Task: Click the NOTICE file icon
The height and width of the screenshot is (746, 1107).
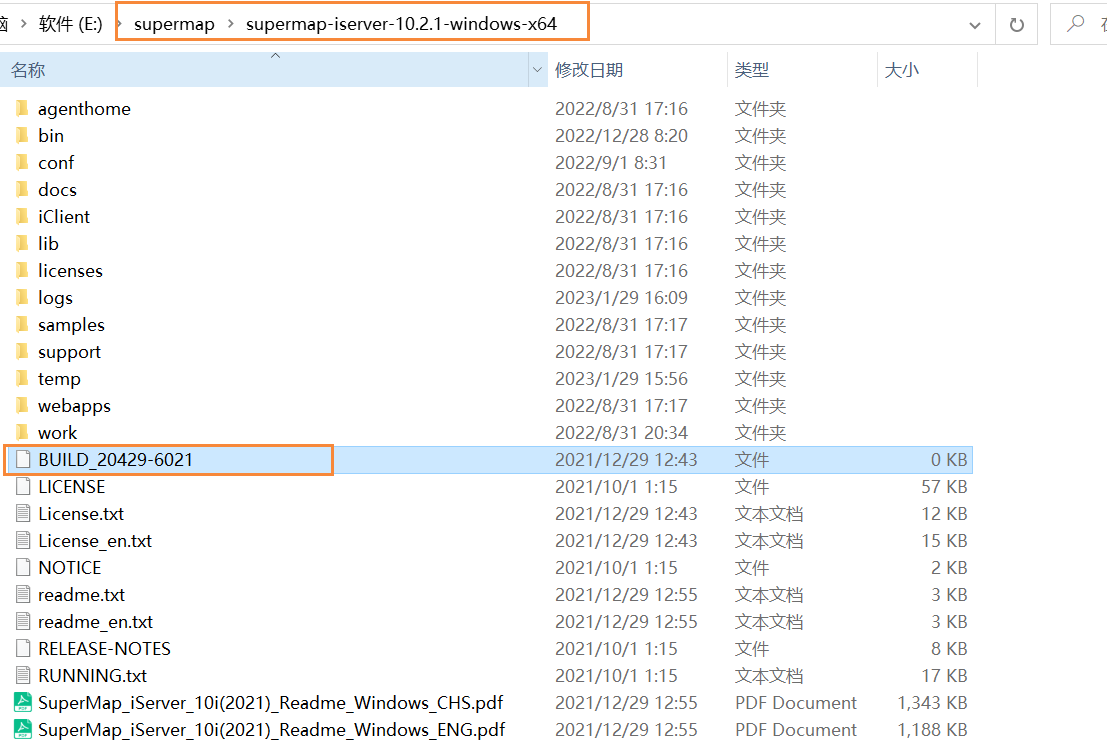Action: [x=23, y=567]
